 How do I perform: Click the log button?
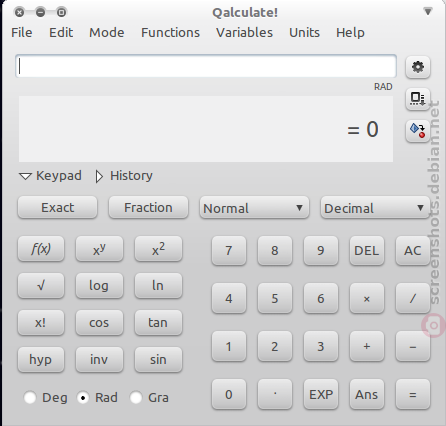[x=99, y=286]
